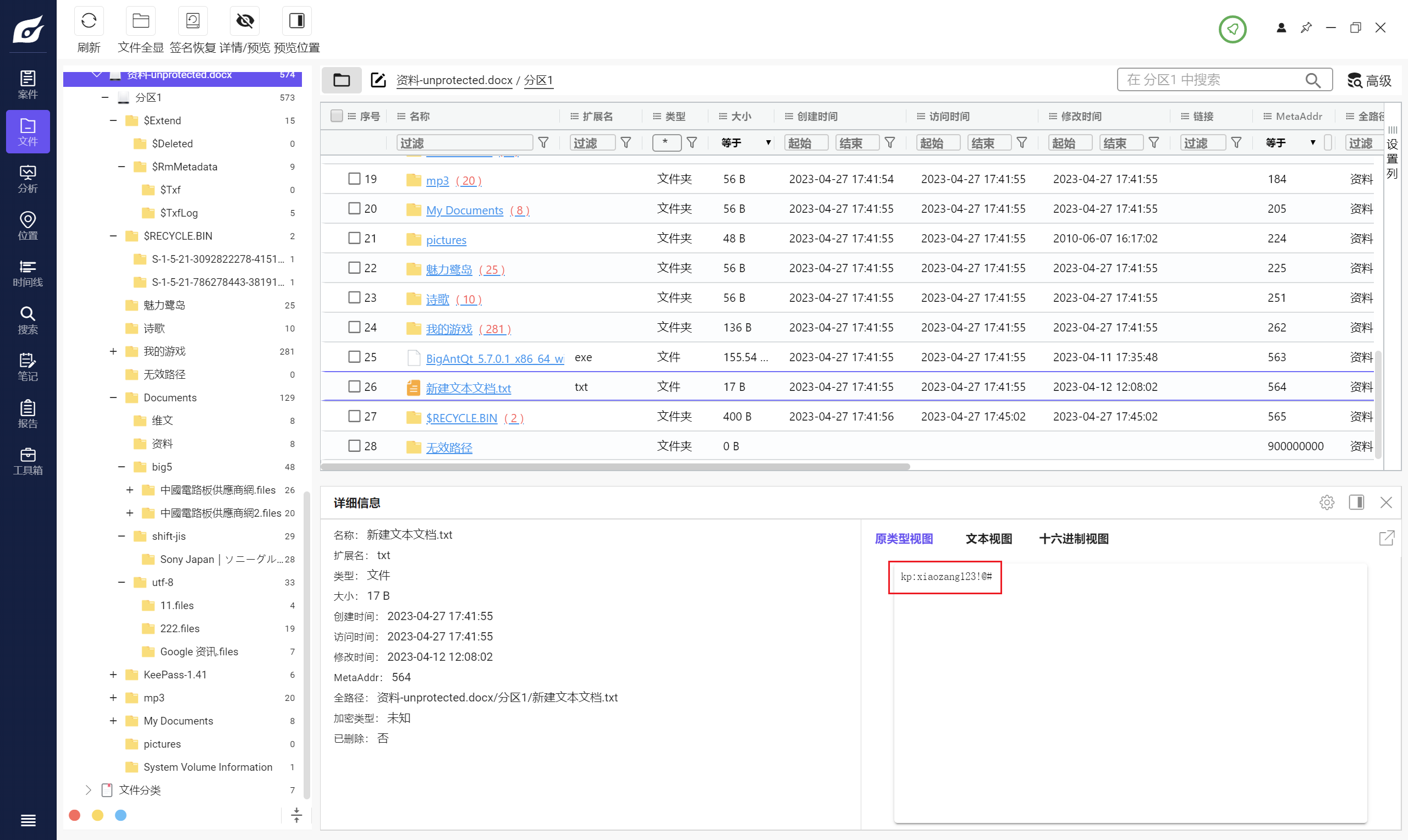Close the 详细信息 panel
Screen dimensions: 1408x840
[1385, 502]
